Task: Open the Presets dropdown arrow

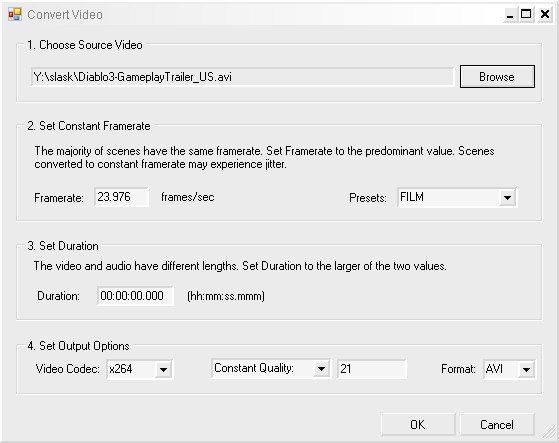Action: pos(507,197)
